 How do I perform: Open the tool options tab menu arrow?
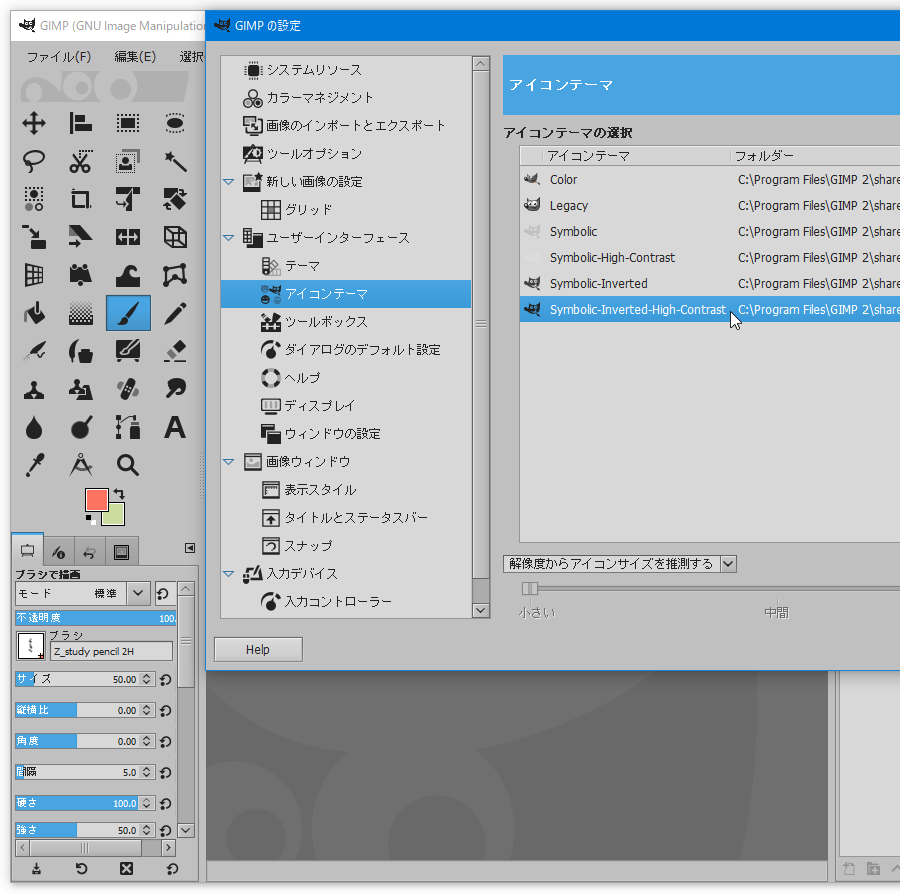(x=190, y=548)
